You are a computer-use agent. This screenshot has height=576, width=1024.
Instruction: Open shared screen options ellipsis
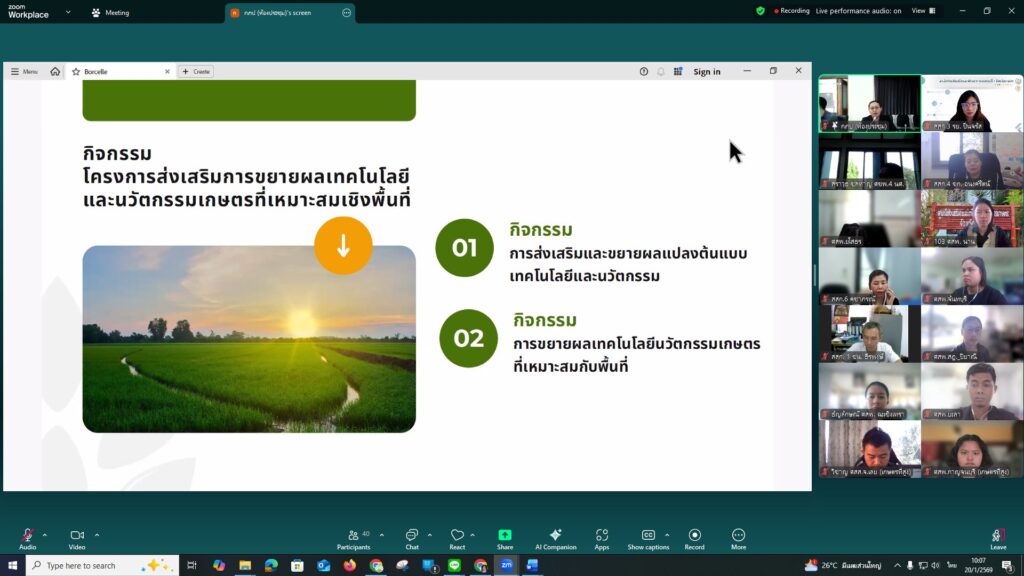point(346,13)
